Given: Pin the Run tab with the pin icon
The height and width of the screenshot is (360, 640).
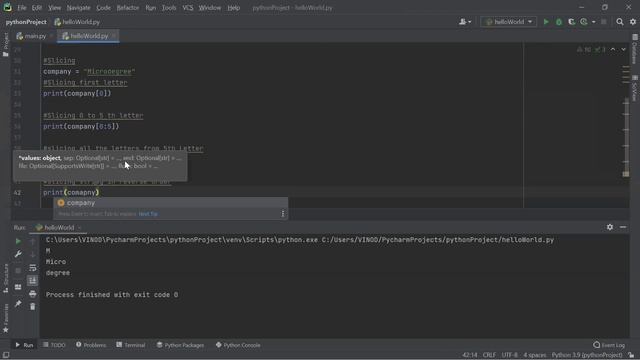Looking at the screenshot, I should click(18, 304).
